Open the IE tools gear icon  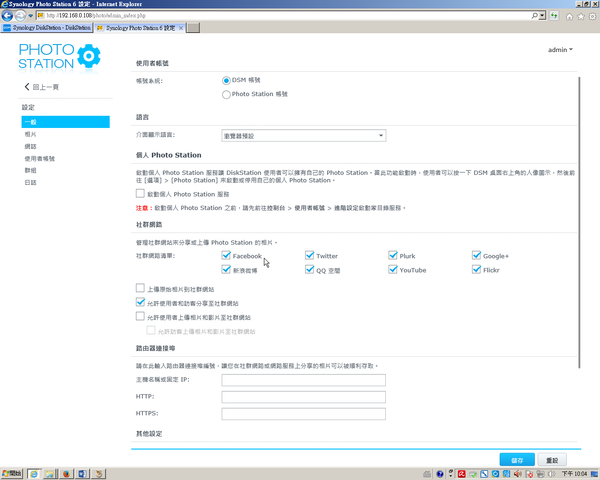click(x=592, y=16)
